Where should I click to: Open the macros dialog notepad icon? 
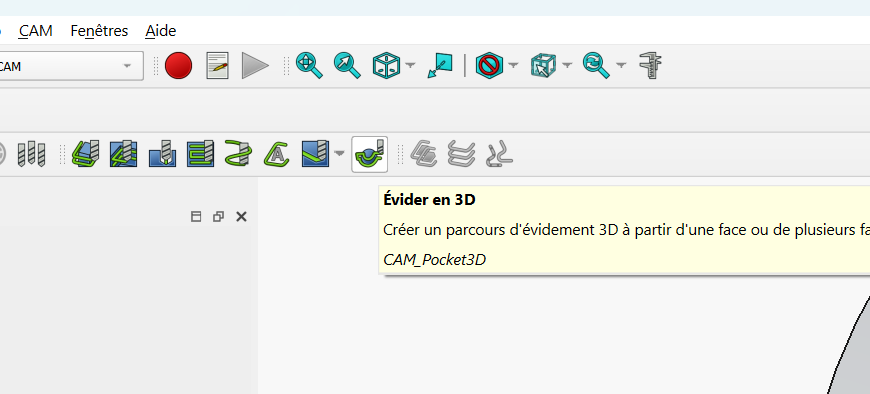point(218,65)
